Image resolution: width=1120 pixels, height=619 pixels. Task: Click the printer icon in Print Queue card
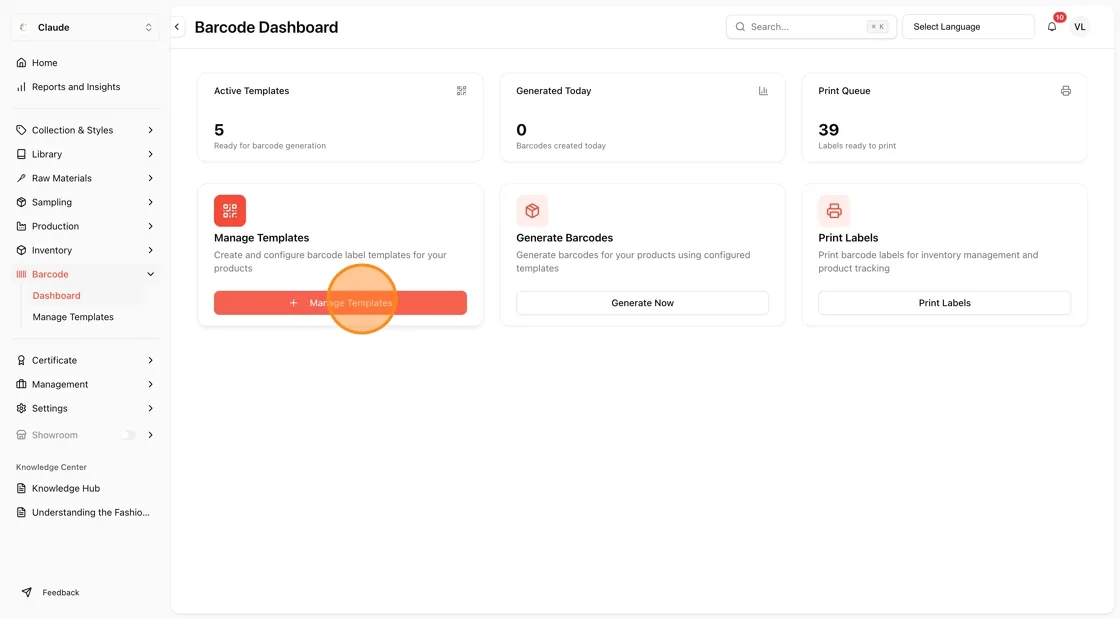(x=1066, y=91)
